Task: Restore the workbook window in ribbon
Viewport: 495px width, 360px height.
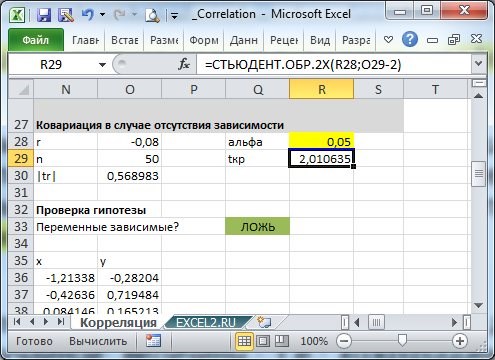Action: point(454,40)
